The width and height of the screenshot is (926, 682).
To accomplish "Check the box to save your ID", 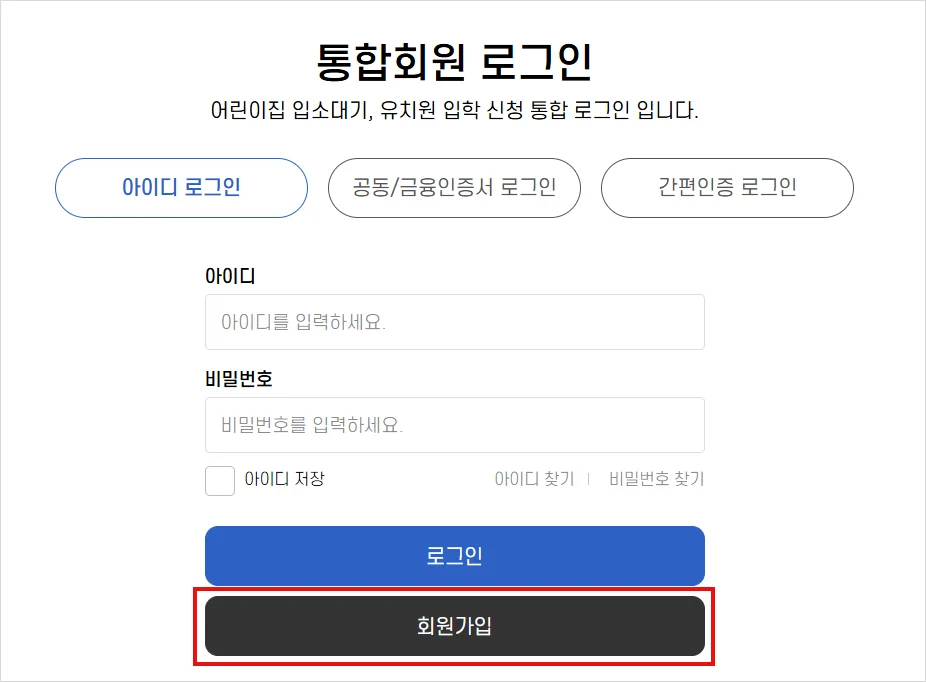I will (219, 481).
